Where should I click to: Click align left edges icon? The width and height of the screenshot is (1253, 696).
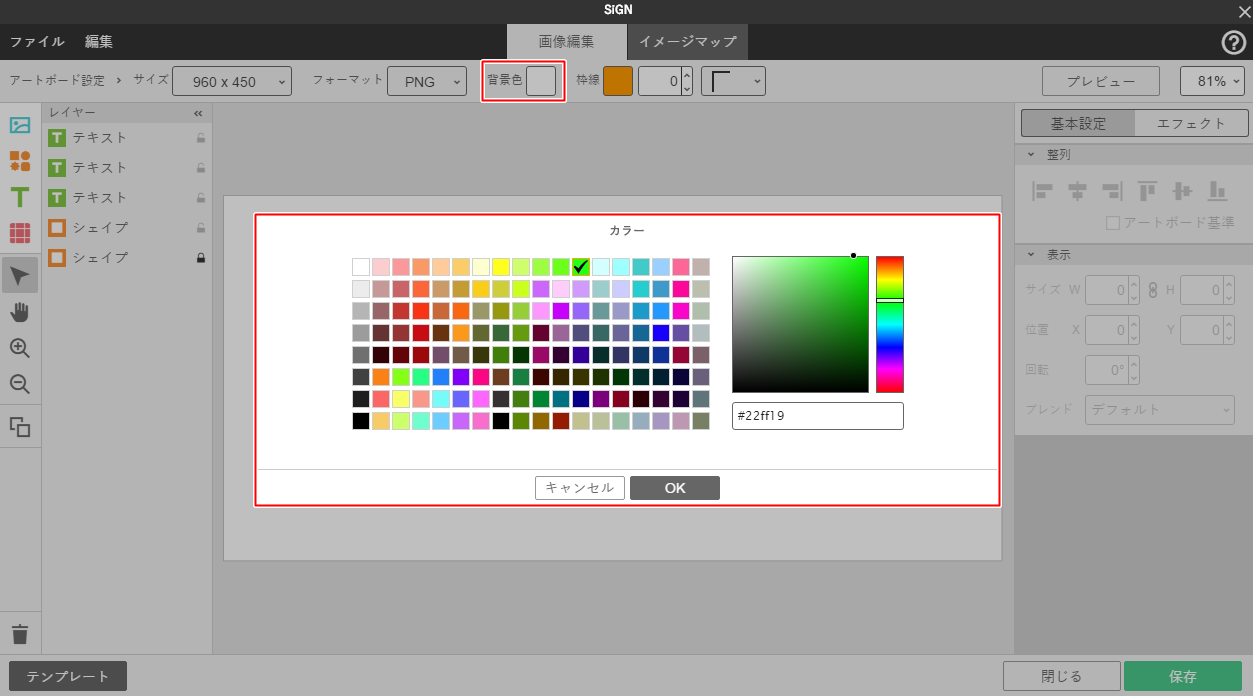[x=1044, y=190]
